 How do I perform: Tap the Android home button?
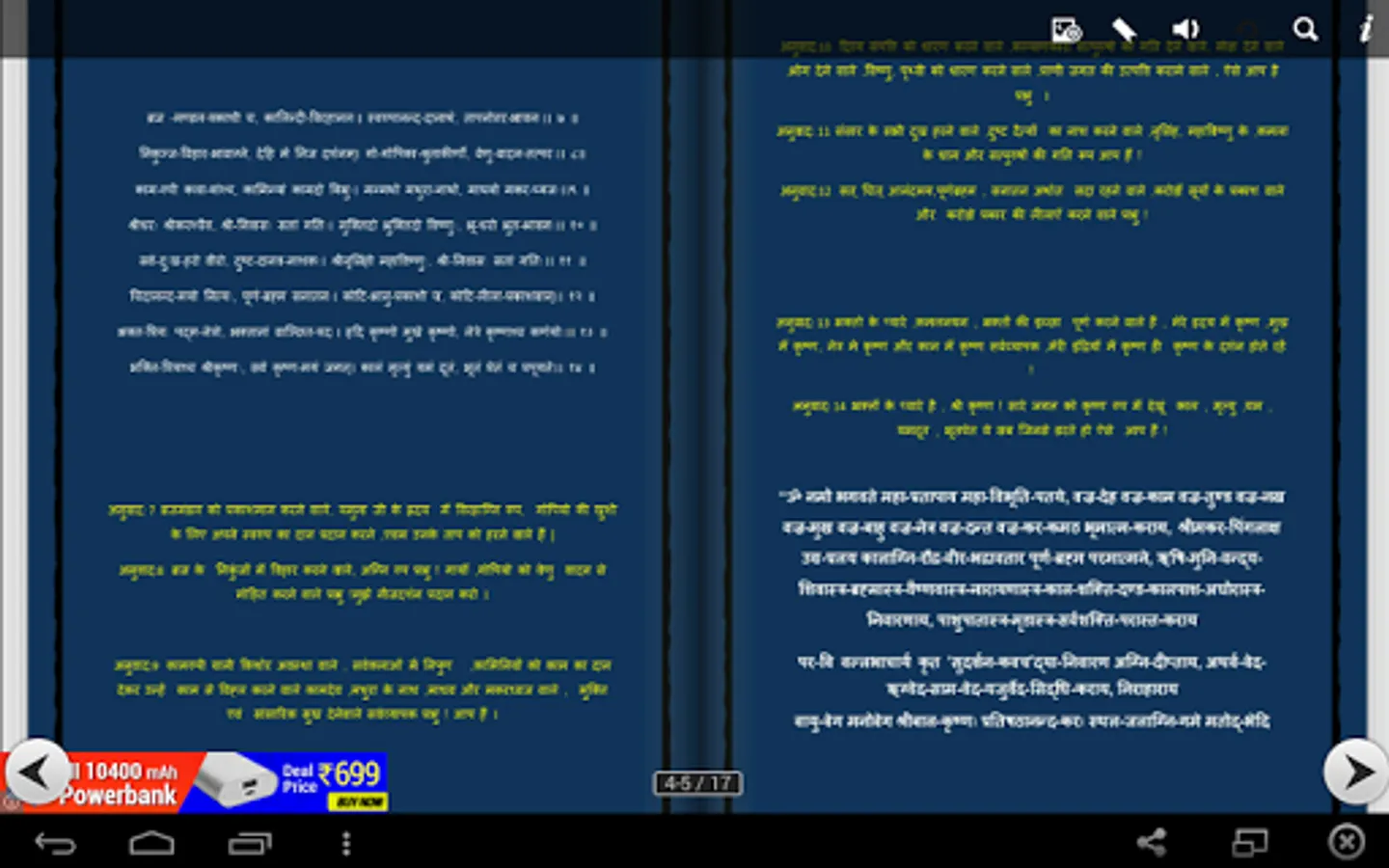[x=152, y=844]
